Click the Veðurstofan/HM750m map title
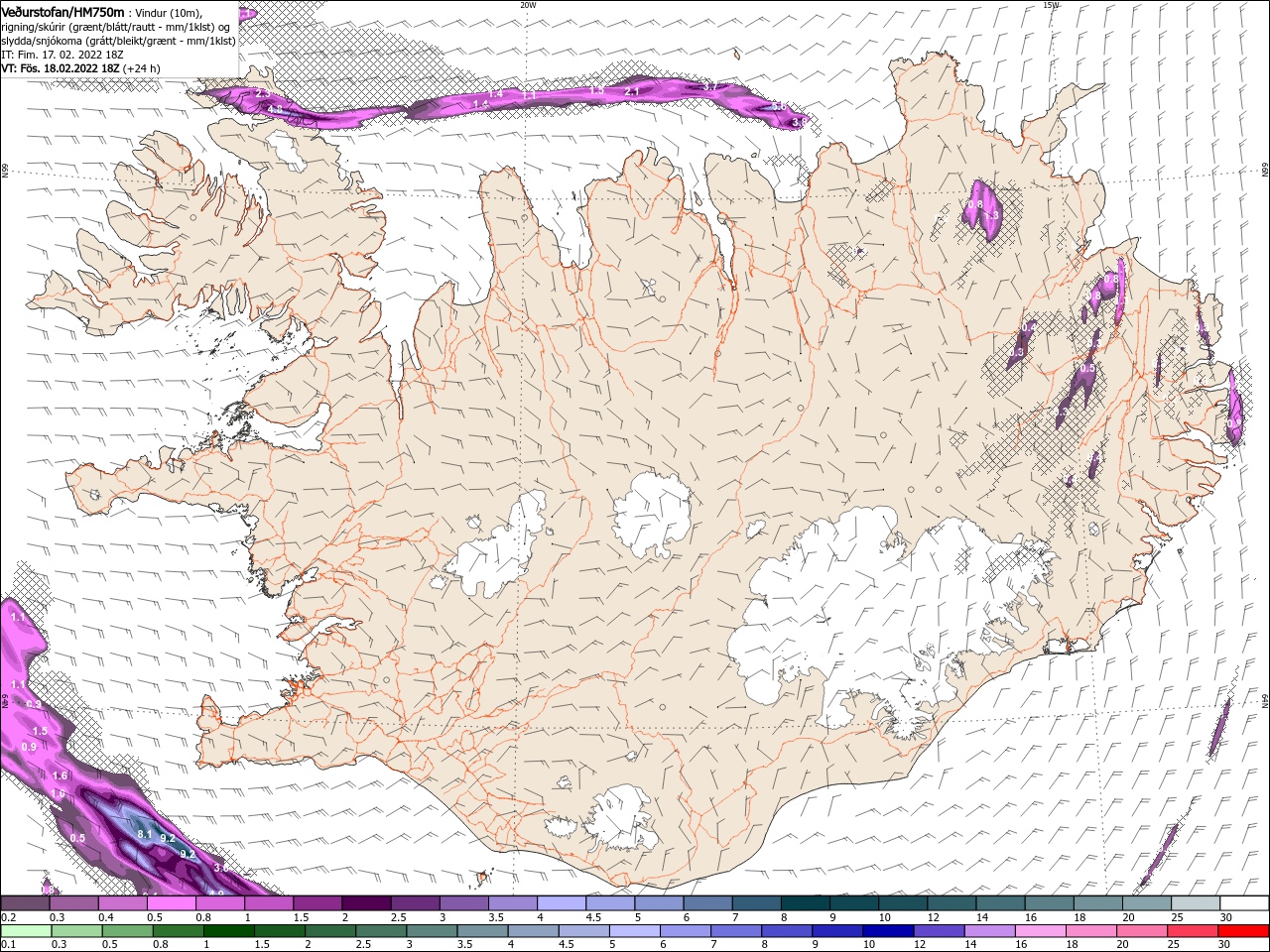Viewport: 1270px width, 952px height. [63, 11]
